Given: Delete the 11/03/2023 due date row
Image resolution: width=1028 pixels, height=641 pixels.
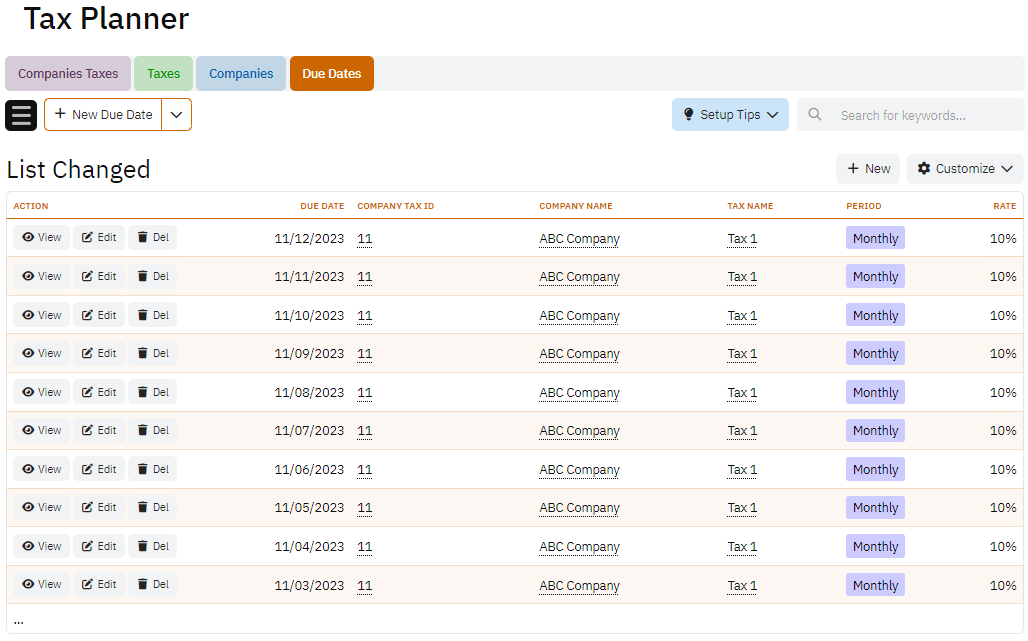Looking at the screenshot, I should 152,584.
